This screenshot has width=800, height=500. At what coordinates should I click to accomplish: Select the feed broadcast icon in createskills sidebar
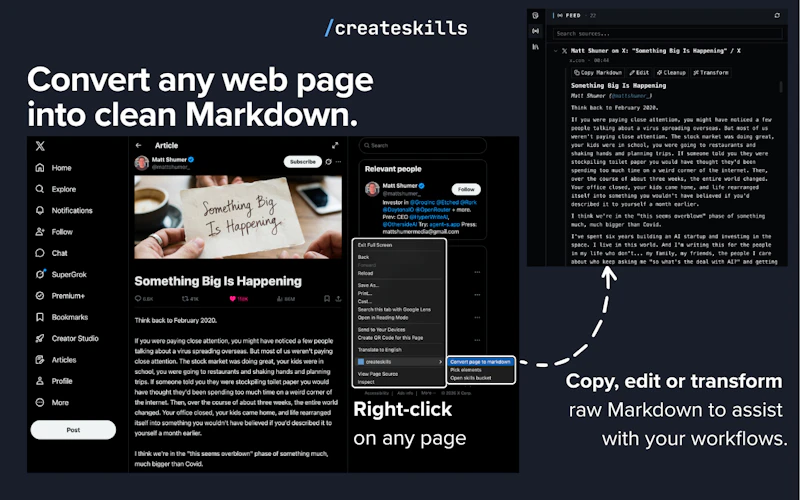point(535,31)
